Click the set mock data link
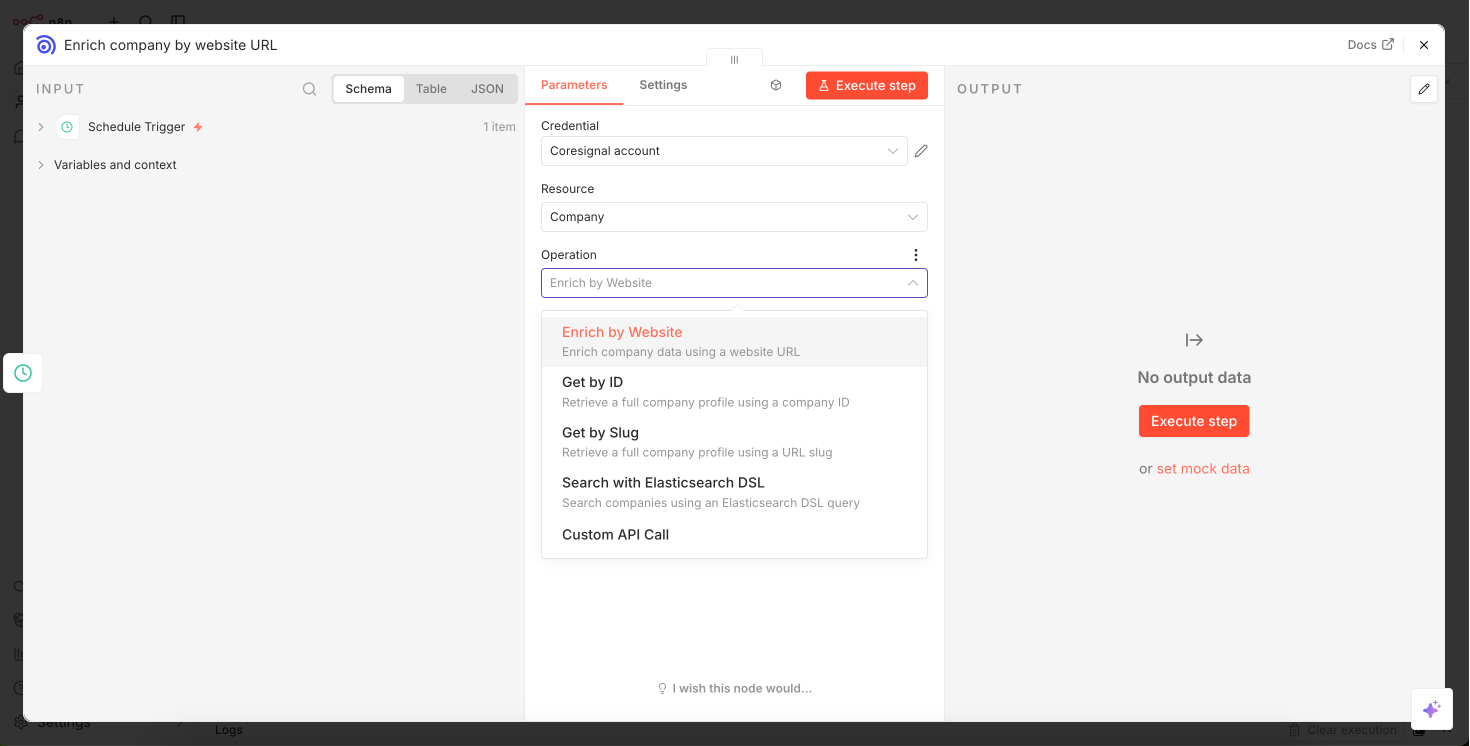This screenshot has width=1470, height=746. pyautogui.click(x=1203, y=468)
